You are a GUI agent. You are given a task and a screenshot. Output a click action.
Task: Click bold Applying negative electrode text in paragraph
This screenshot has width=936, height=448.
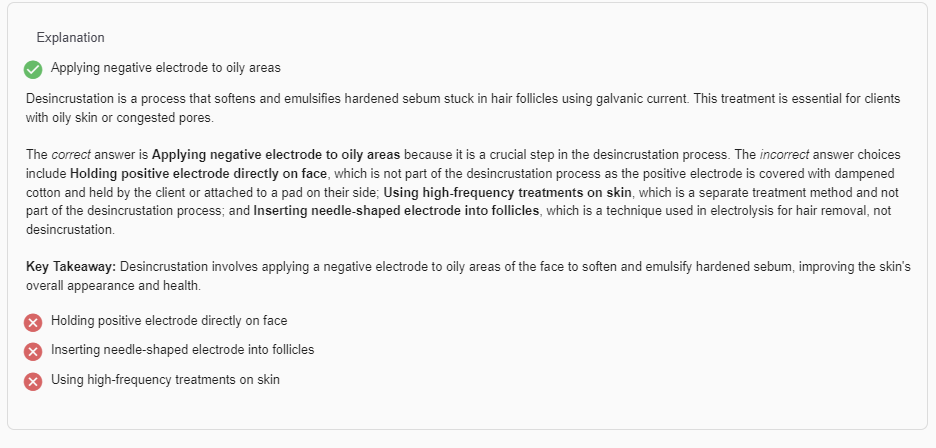276,155
